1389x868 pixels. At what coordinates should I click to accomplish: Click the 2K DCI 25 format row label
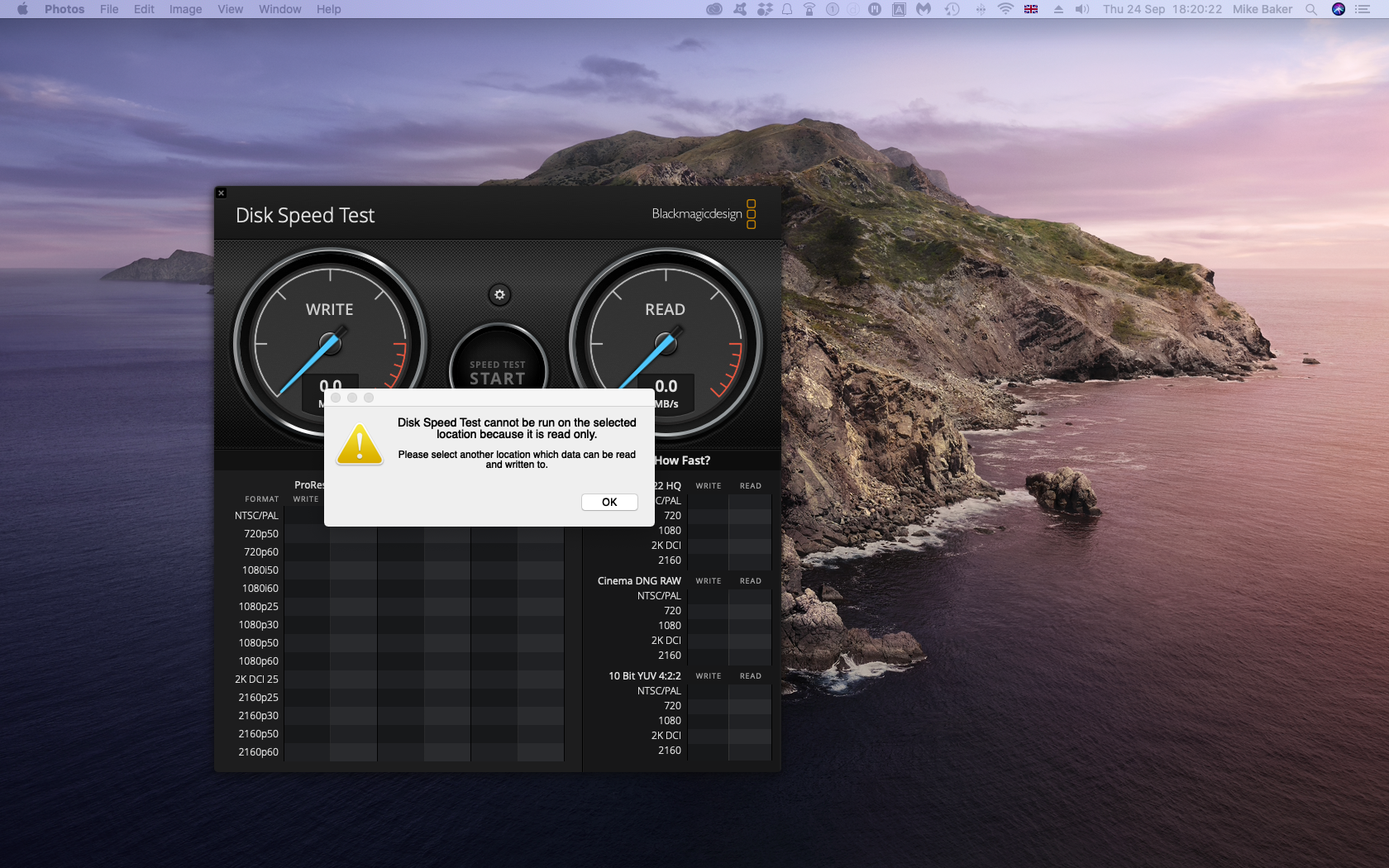point(256,680)
